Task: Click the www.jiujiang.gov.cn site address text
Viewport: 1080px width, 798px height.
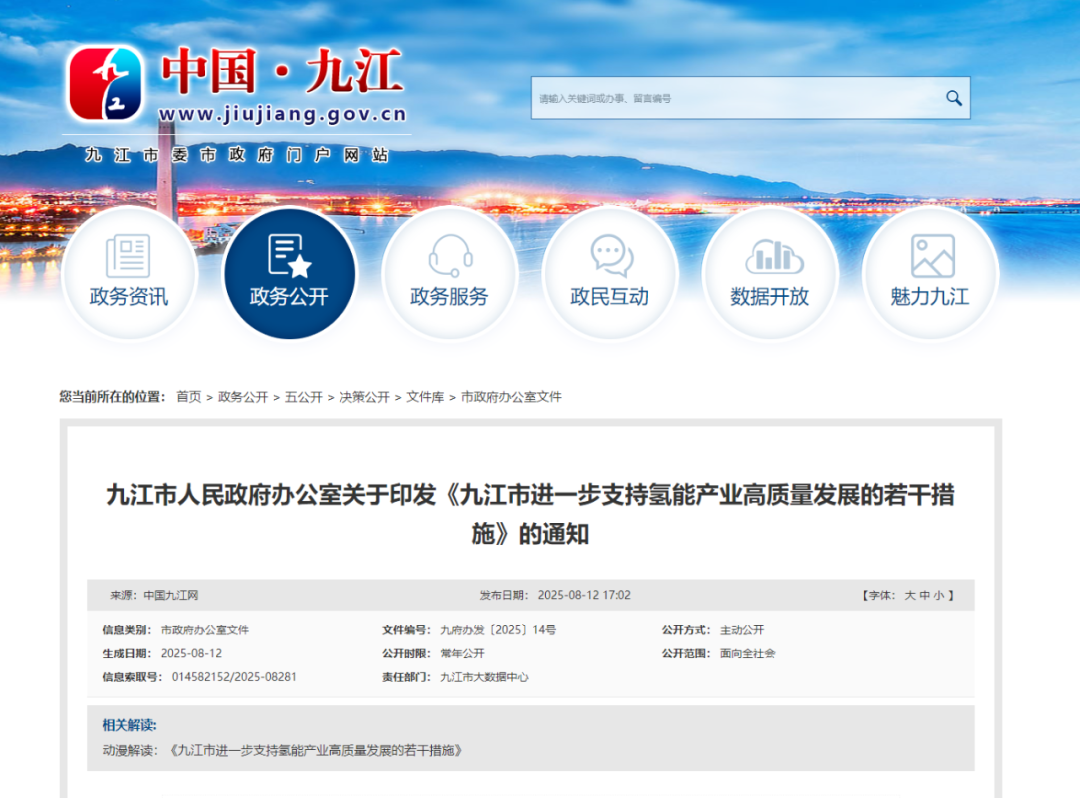Action: (x=282, y=114)
